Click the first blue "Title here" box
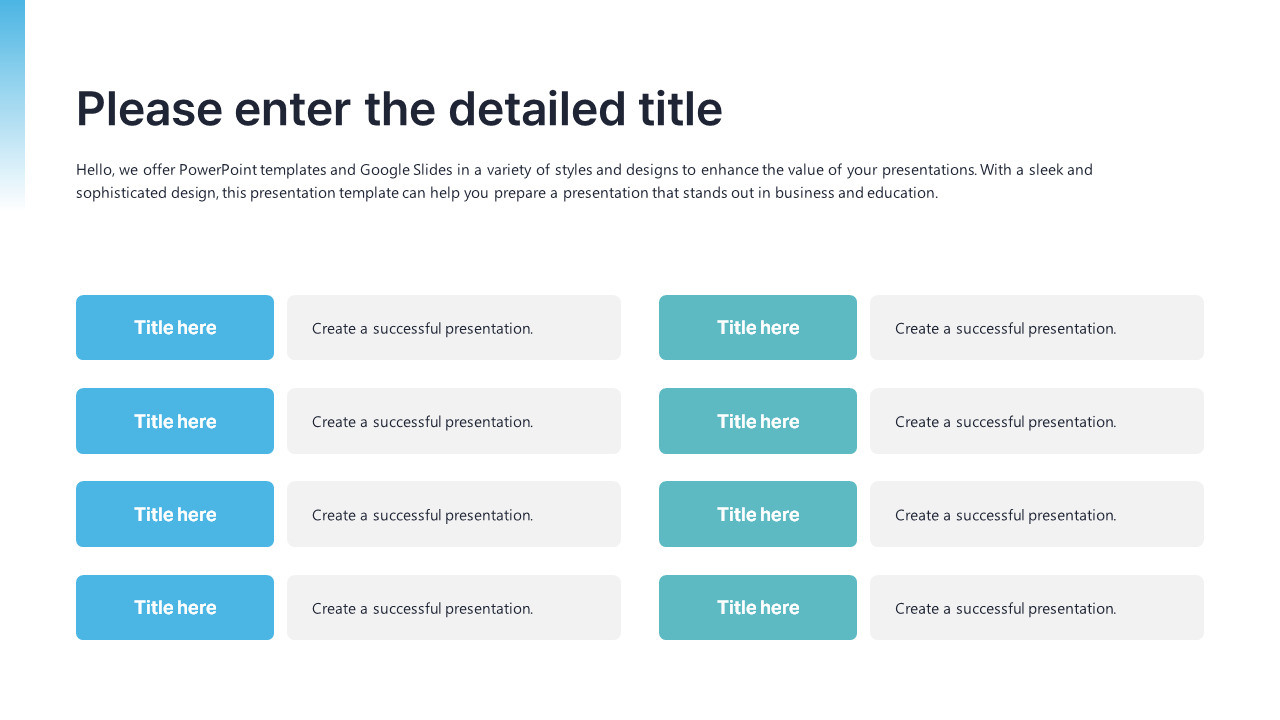 click(x=175, y=327)
